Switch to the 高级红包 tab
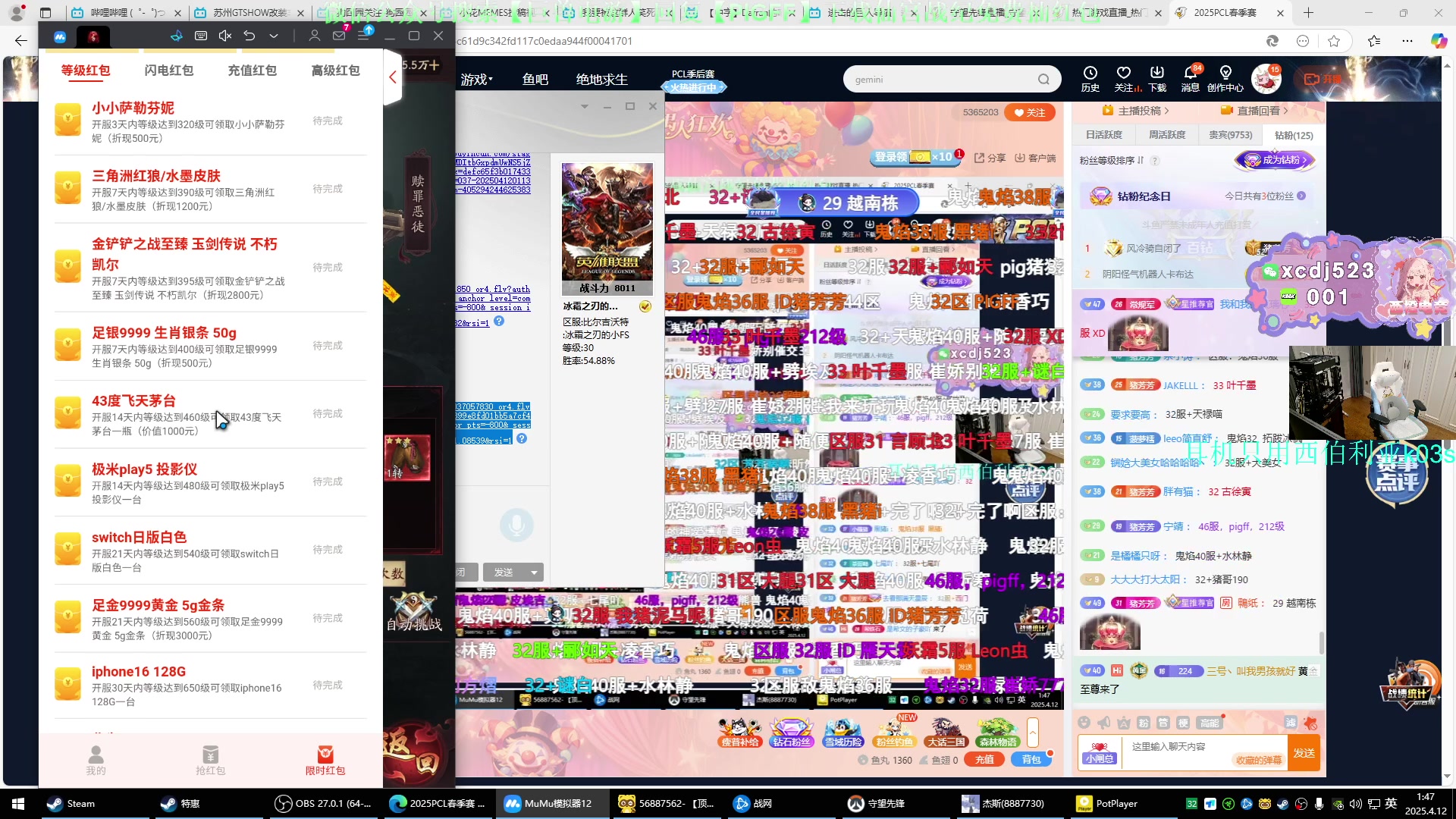The width and height of the screenshot is (1456, 819). [336, 71]
